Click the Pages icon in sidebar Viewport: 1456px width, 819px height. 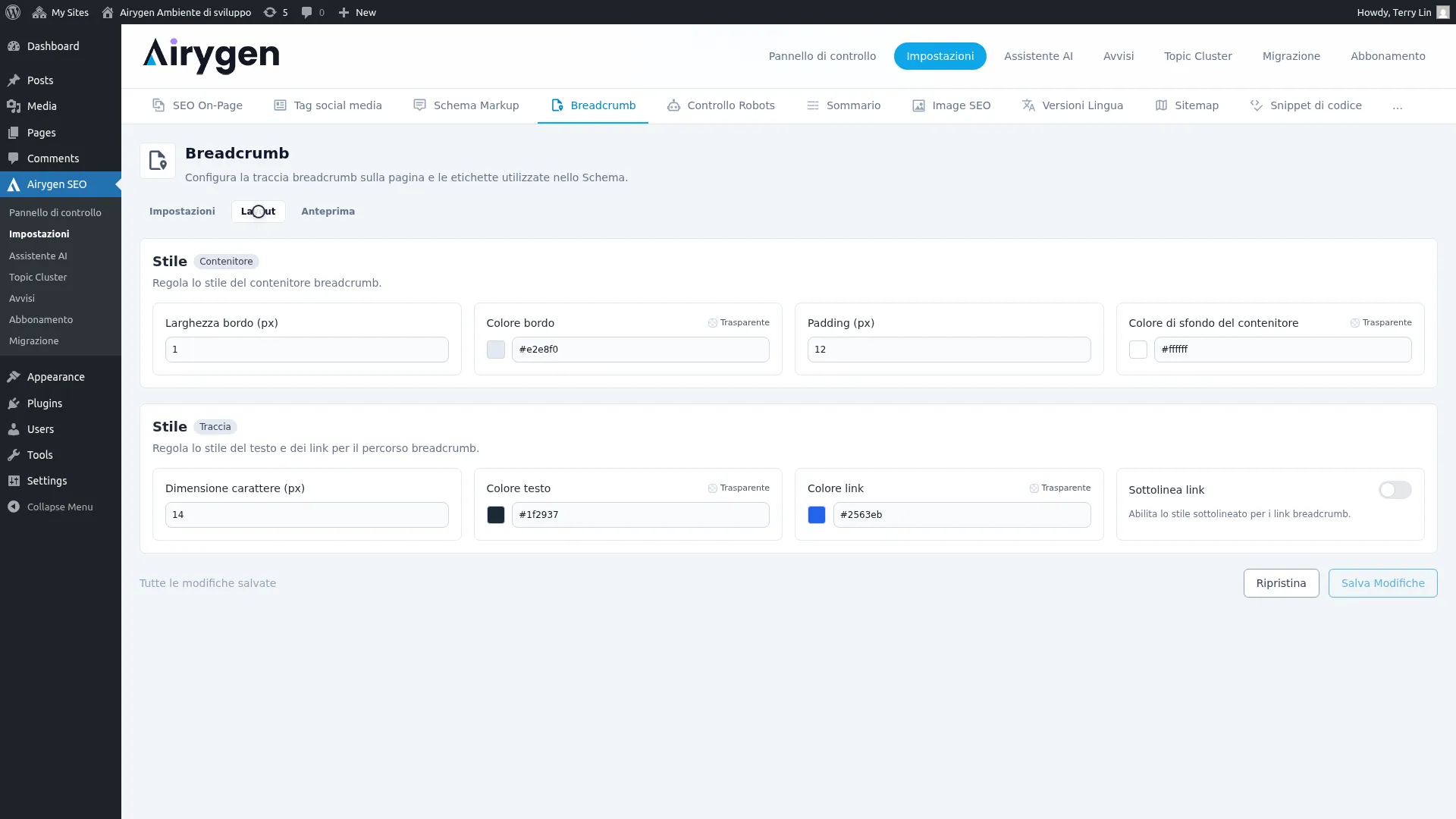click(x=14, y=133)
